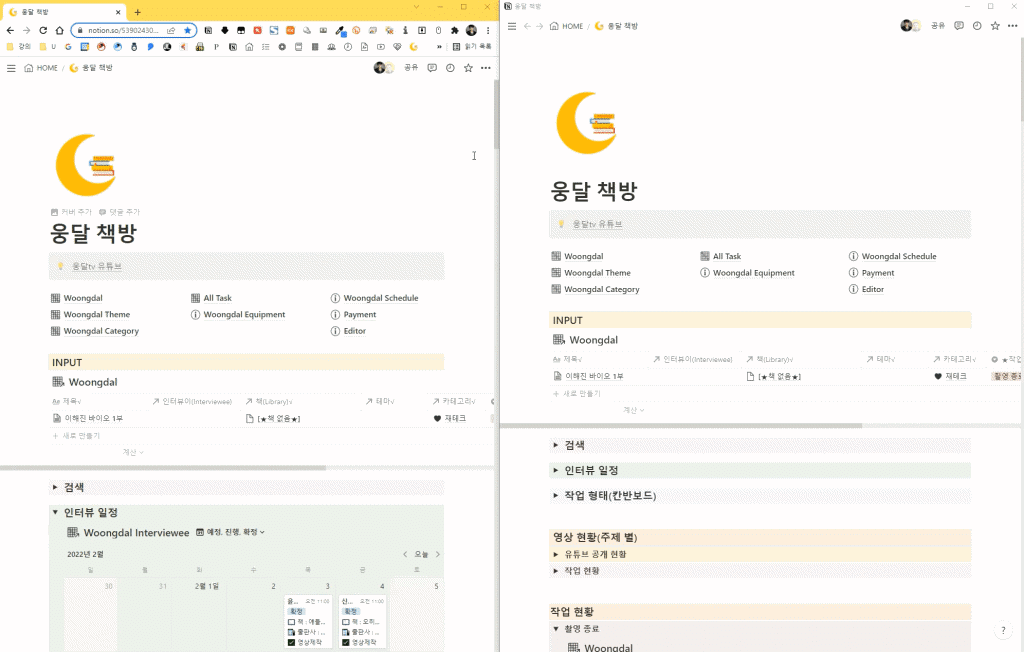Reload the page with the refresh icon

point(42,31)
